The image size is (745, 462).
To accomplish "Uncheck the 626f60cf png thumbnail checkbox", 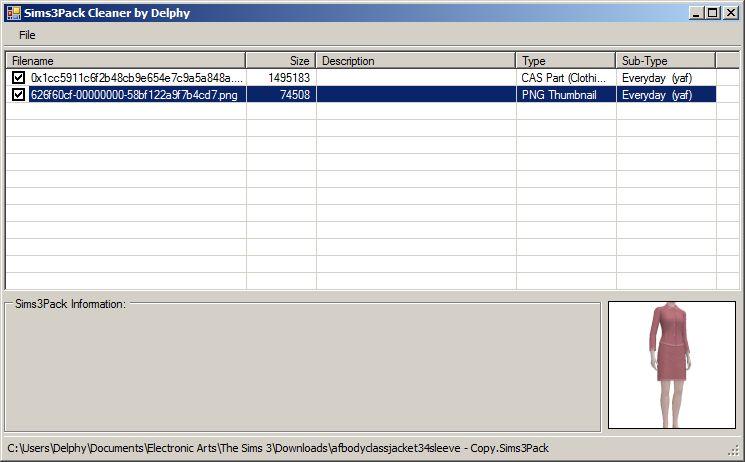I will click(19, 95).
